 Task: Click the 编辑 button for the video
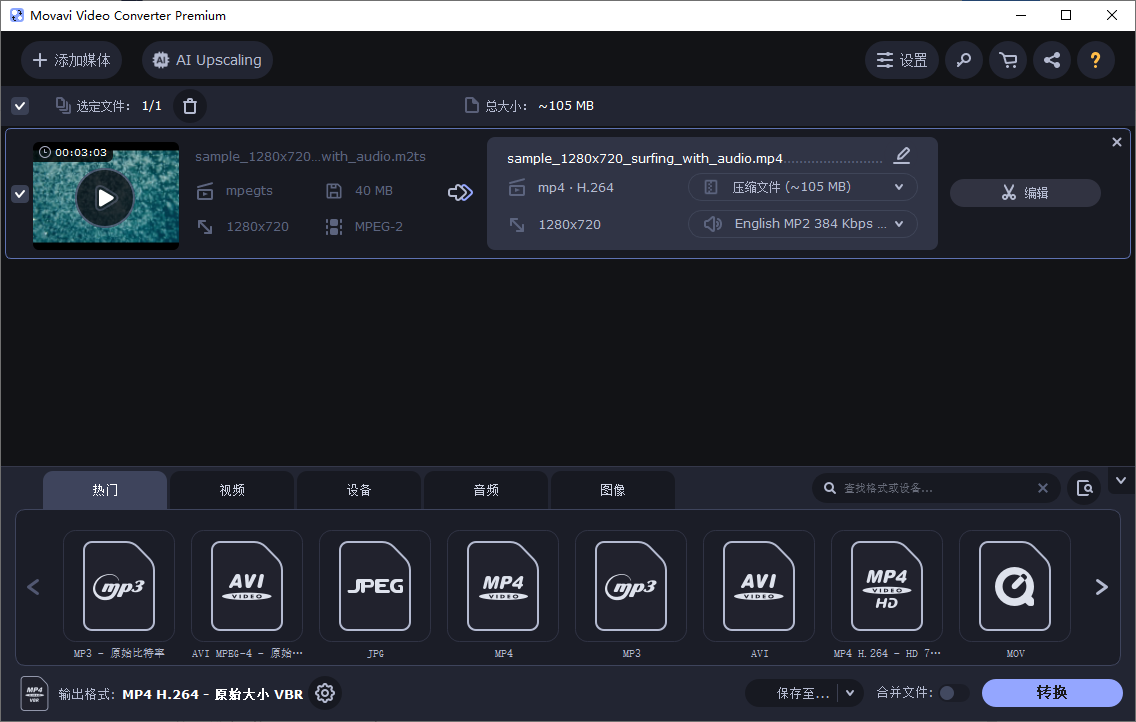[x=1025, y=193]
